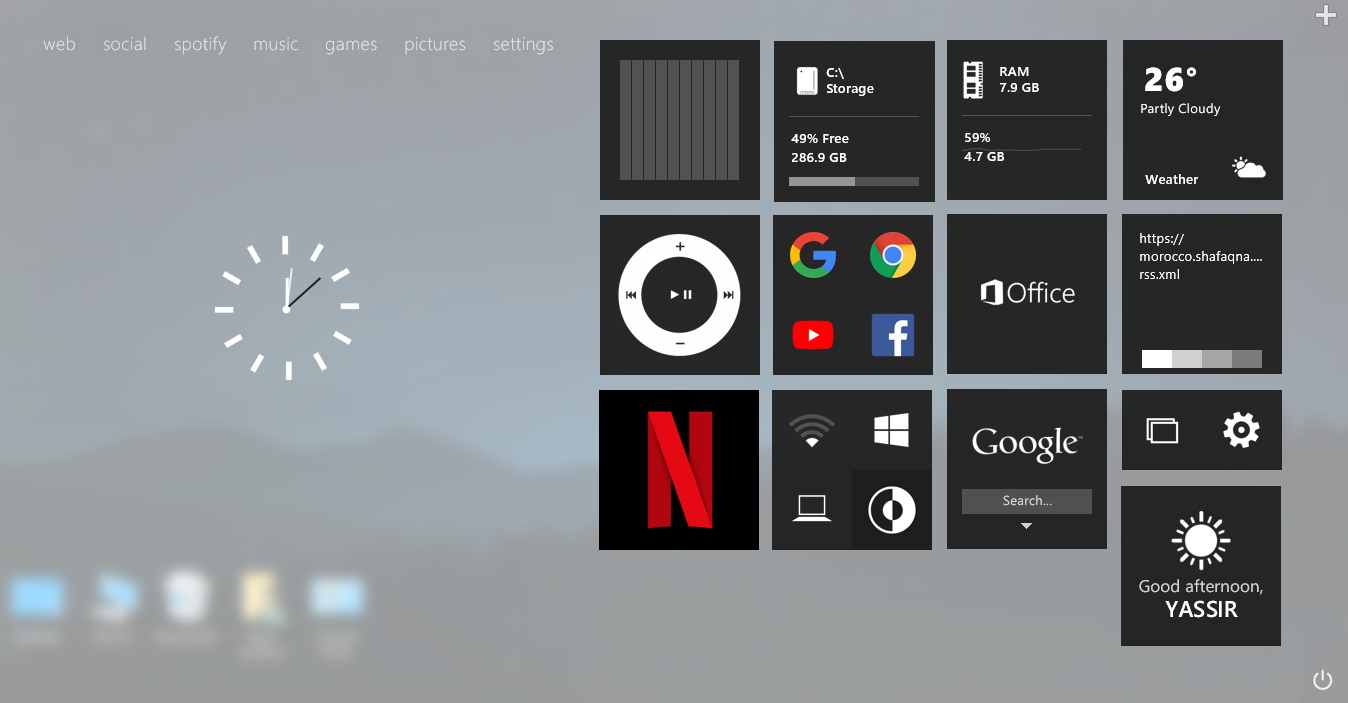Open the pictures menu

tap(435, 44)
